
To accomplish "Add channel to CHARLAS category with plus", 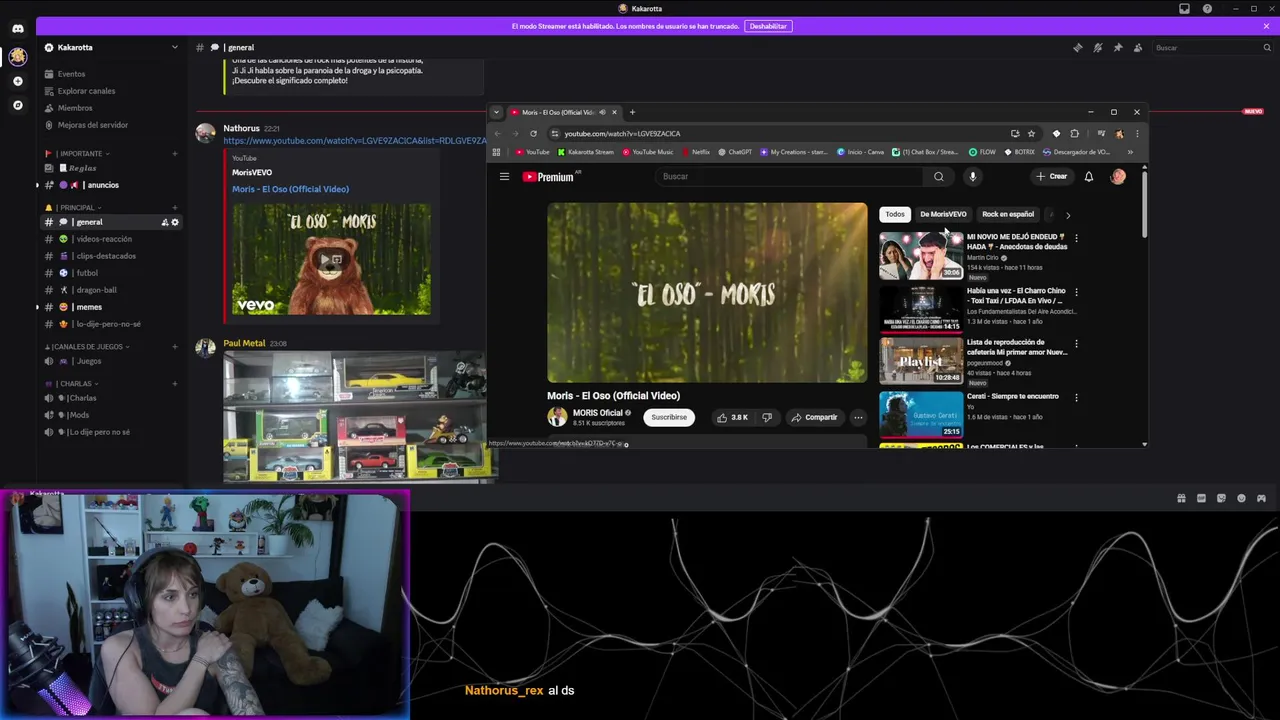I will (x=175, y=384).
